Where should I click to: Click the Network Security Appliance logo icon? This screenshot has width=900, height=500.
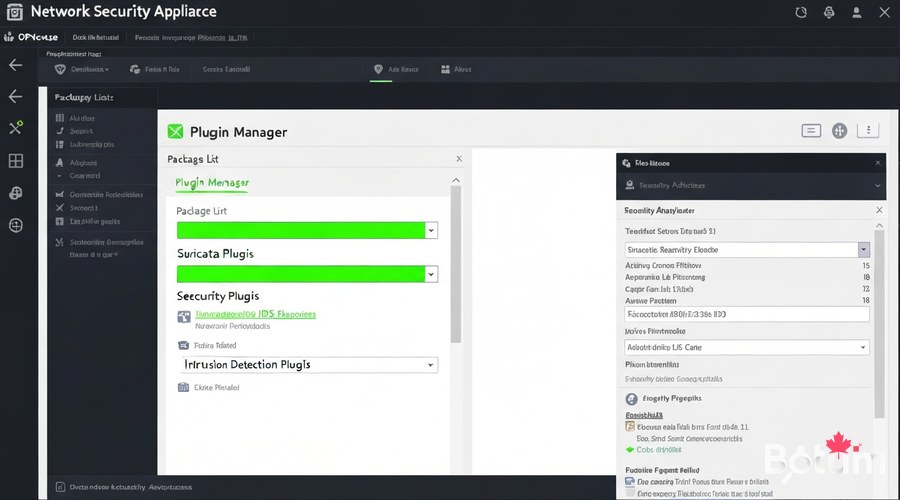click(14, 12)
